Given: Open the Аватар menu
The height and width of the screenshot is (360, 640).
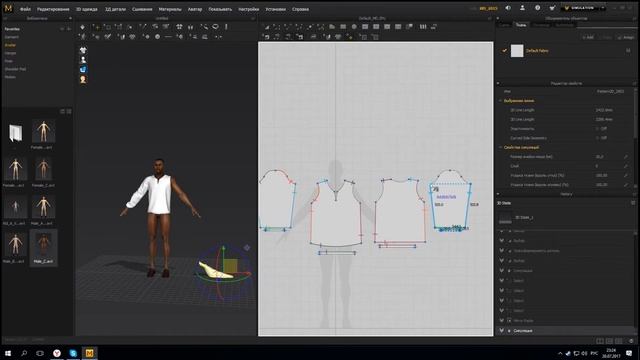Looking at the screenshot, I should (x=195, y=9).
